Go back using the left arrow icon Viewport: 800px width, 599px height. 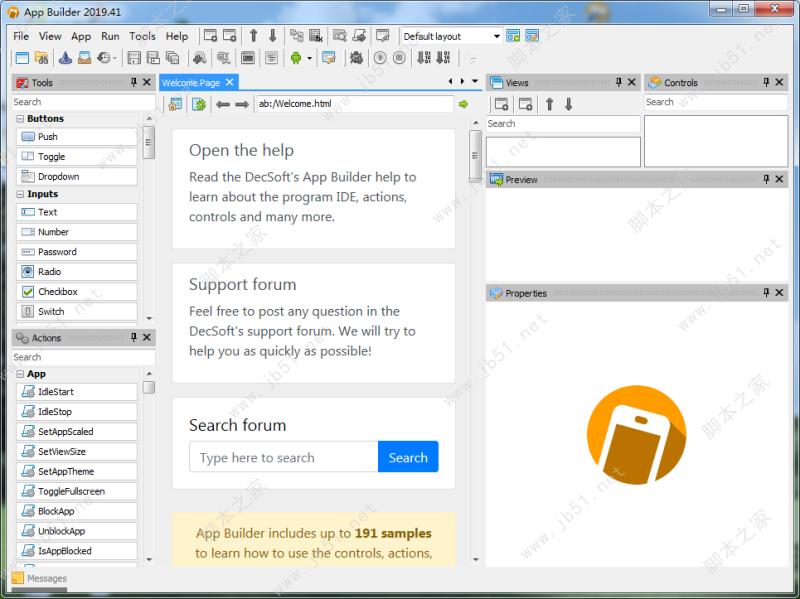222,104
